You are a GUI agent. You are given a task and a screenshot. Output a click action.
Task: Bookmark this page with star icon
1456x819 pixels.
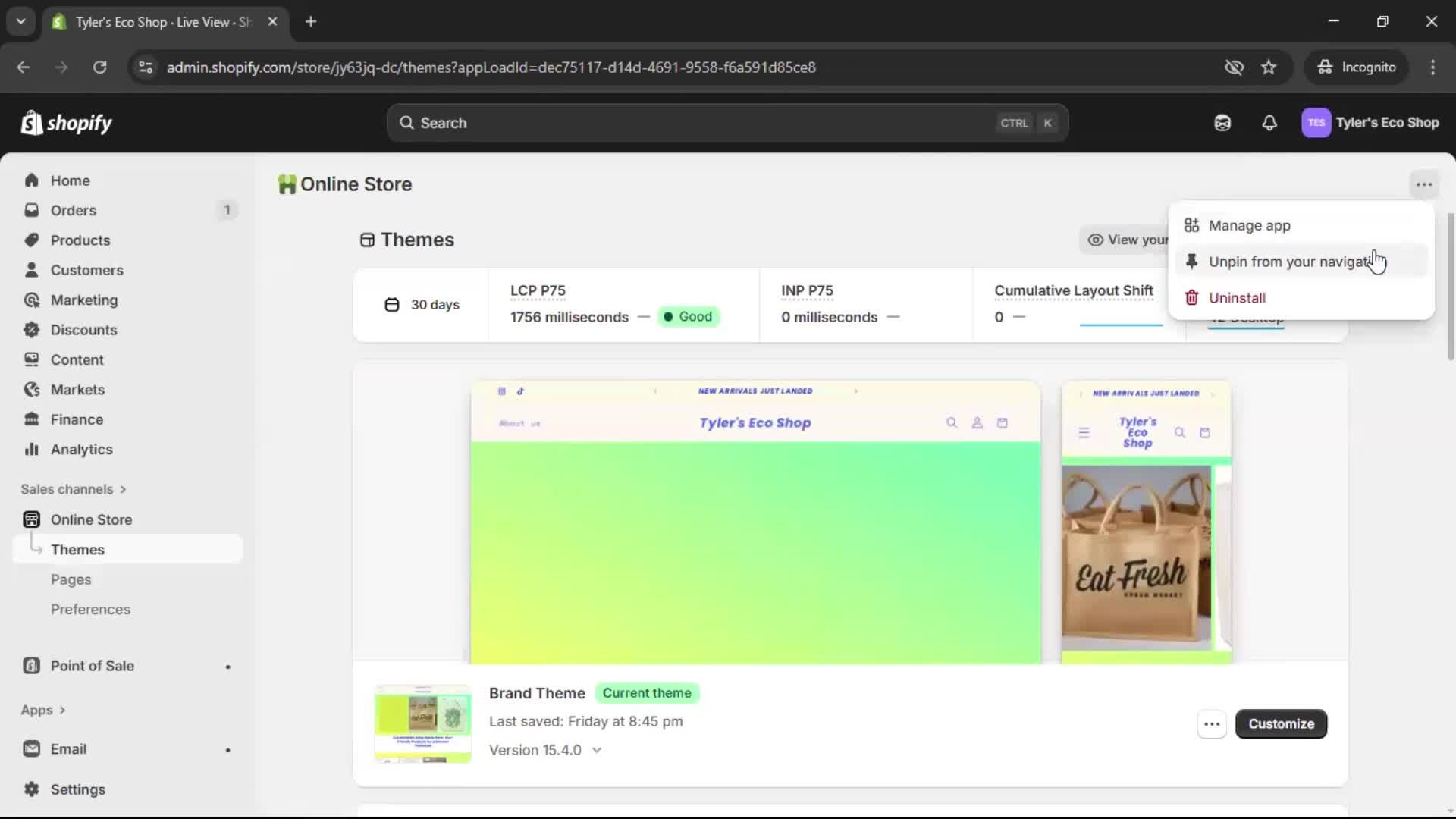(1268, 67)
